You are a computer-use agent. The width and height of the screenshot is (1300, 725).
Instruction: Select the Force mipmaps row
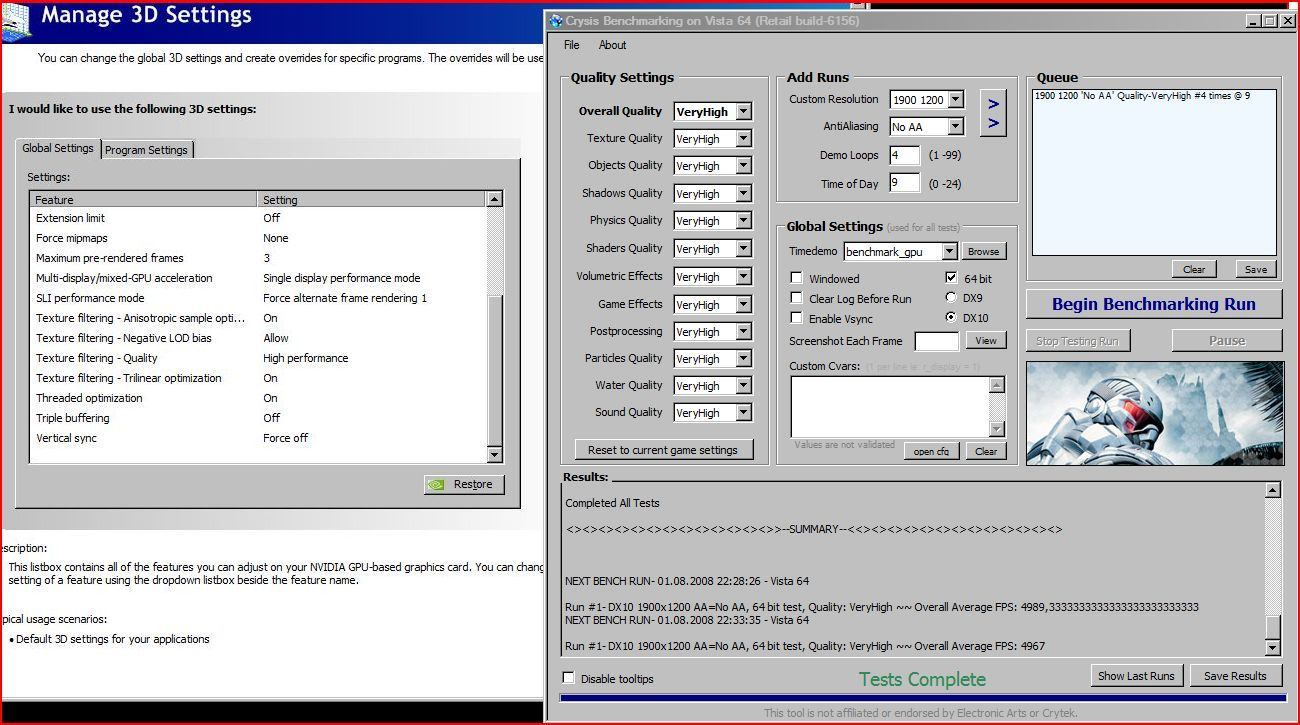(258, 238)
